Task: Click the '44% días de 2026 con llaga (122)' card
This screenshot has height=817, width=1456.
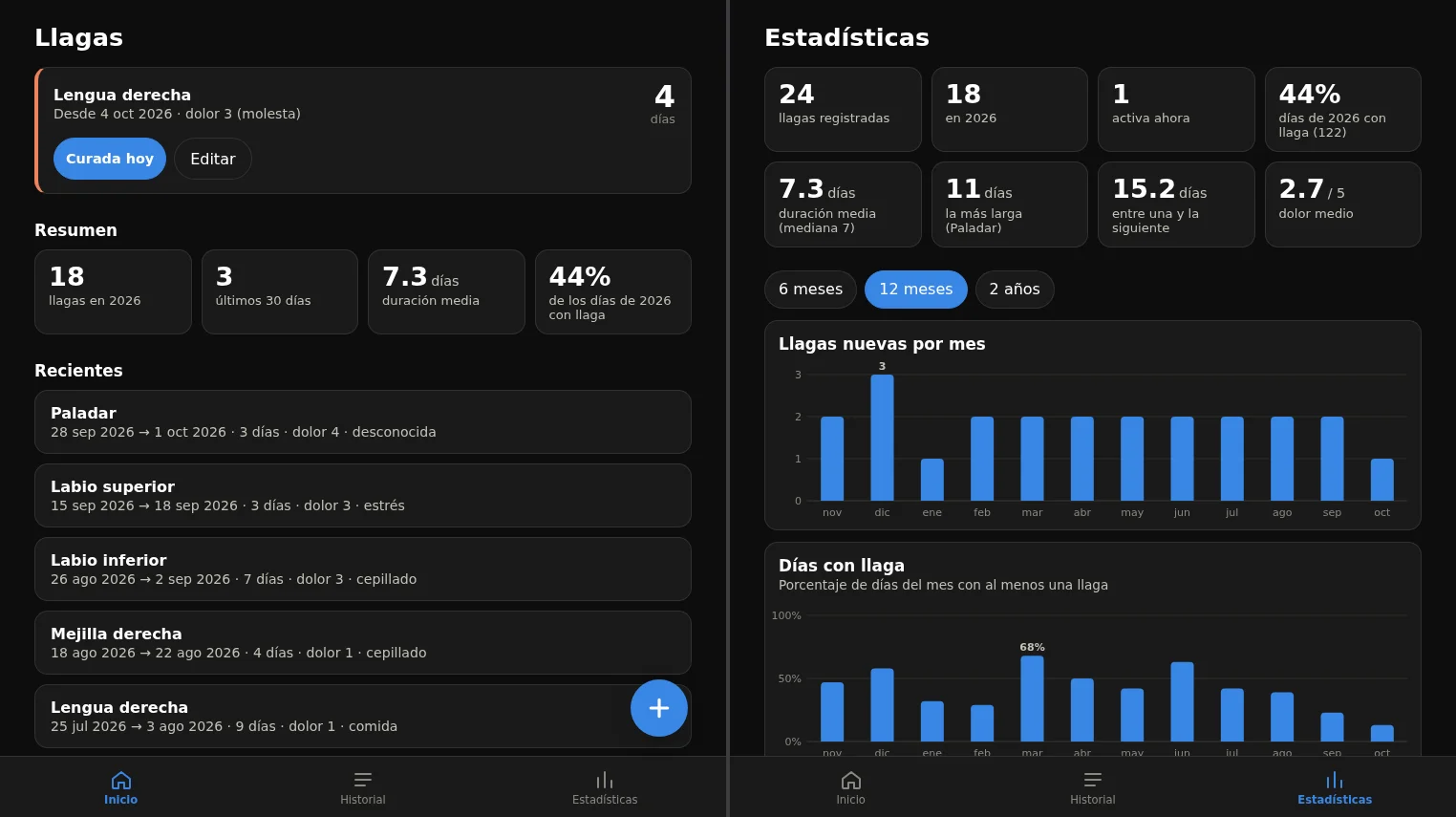Action: (x=1343, y=109)
